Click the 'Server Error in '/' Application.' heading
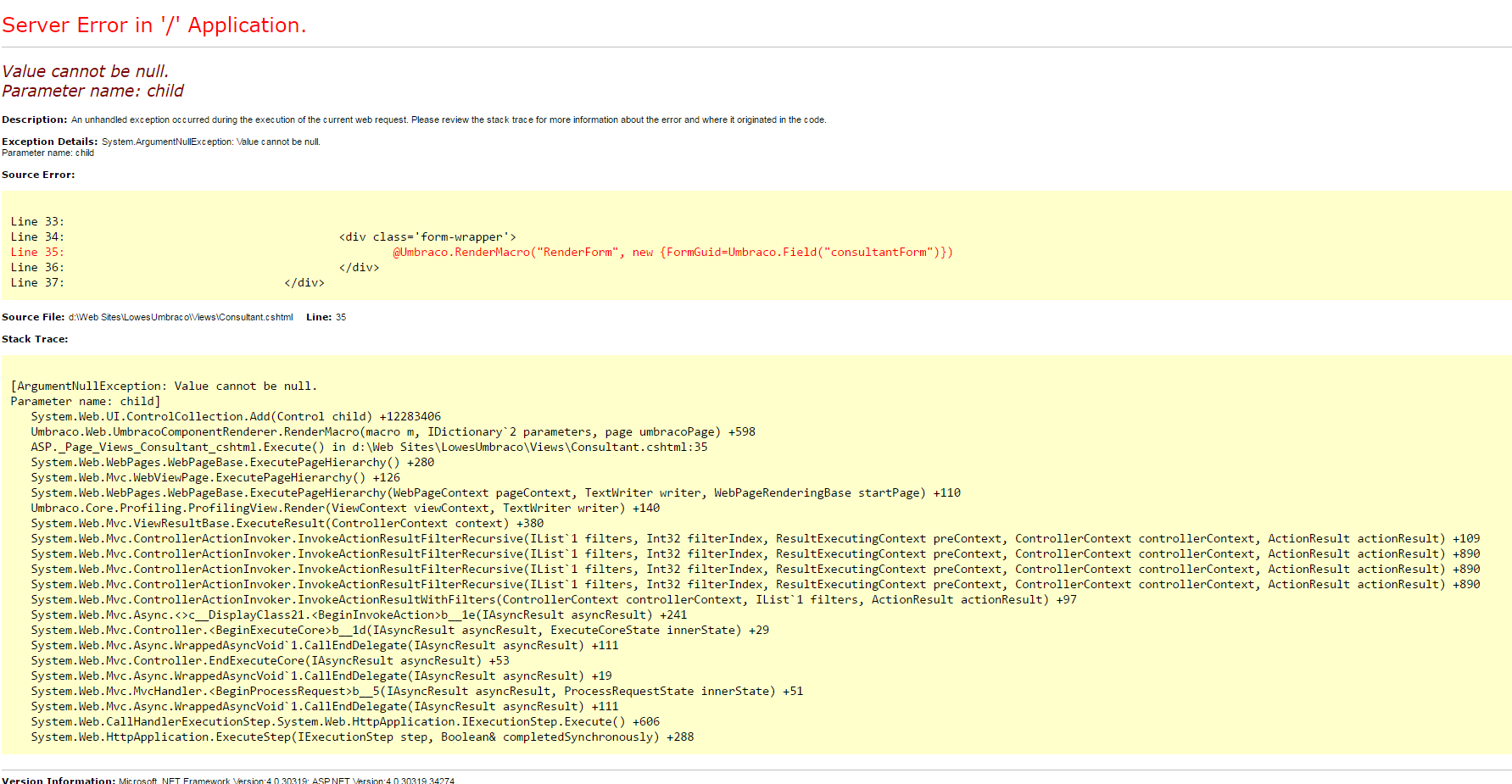The height and width of the screenshot is (784, 1512). click(x=153, y=25)
